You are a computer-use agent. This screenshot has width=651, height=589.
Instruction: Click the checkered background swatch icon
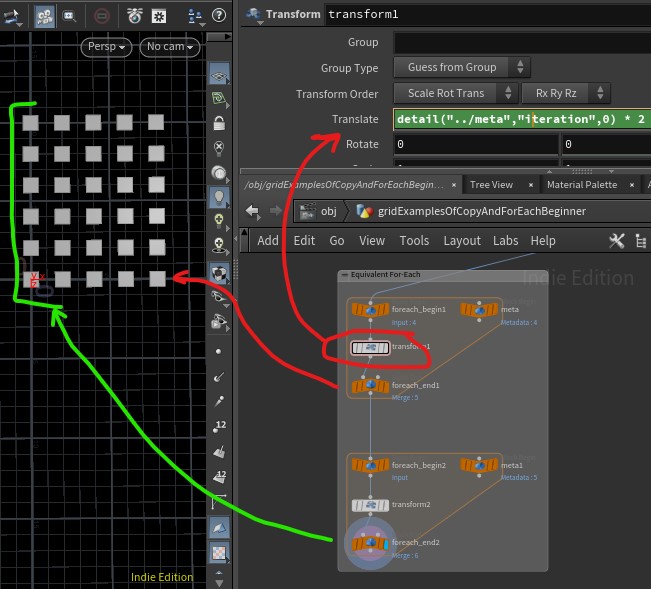tap(219, 552)
